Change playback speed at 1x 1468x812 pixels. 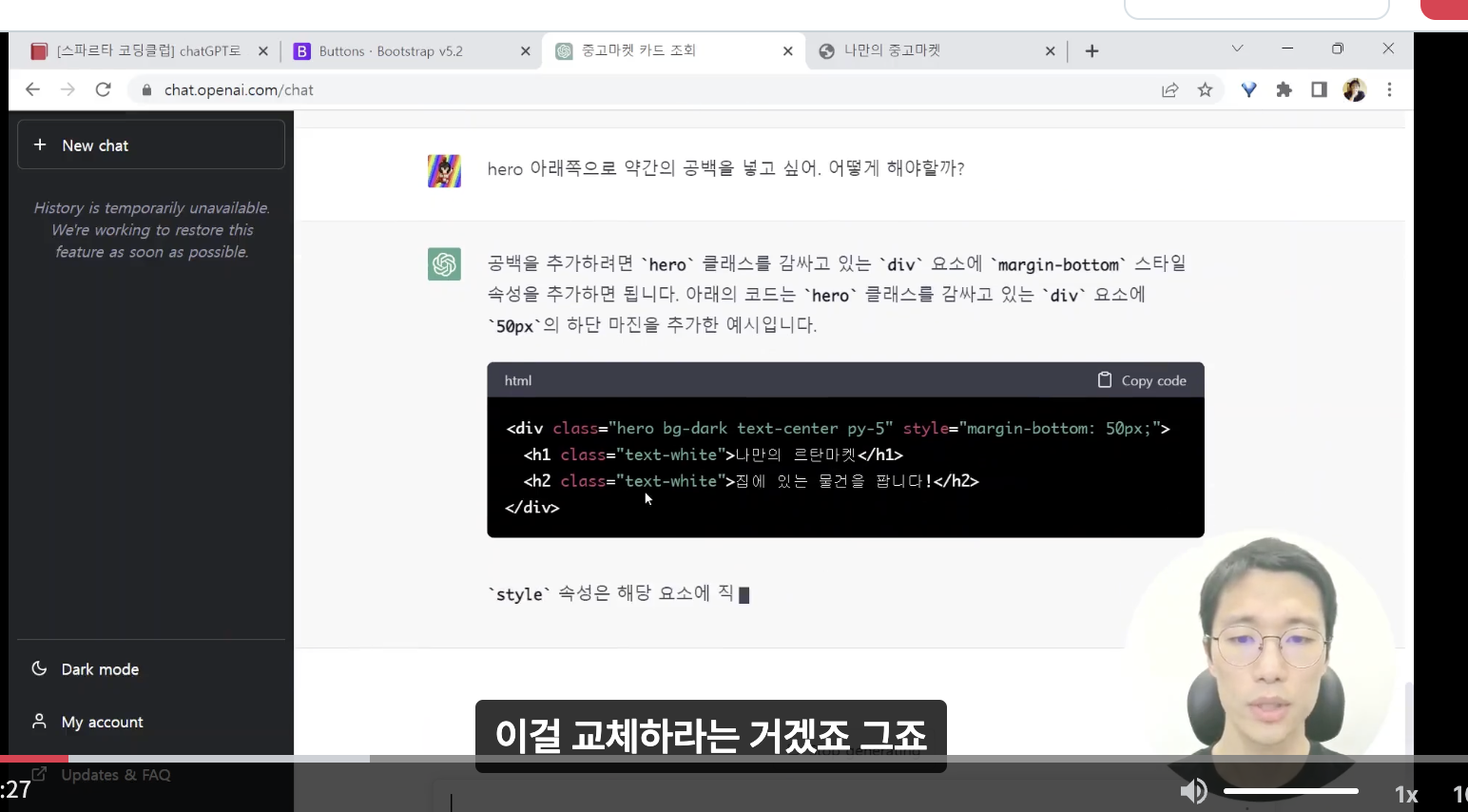(x=1406, y=794)
